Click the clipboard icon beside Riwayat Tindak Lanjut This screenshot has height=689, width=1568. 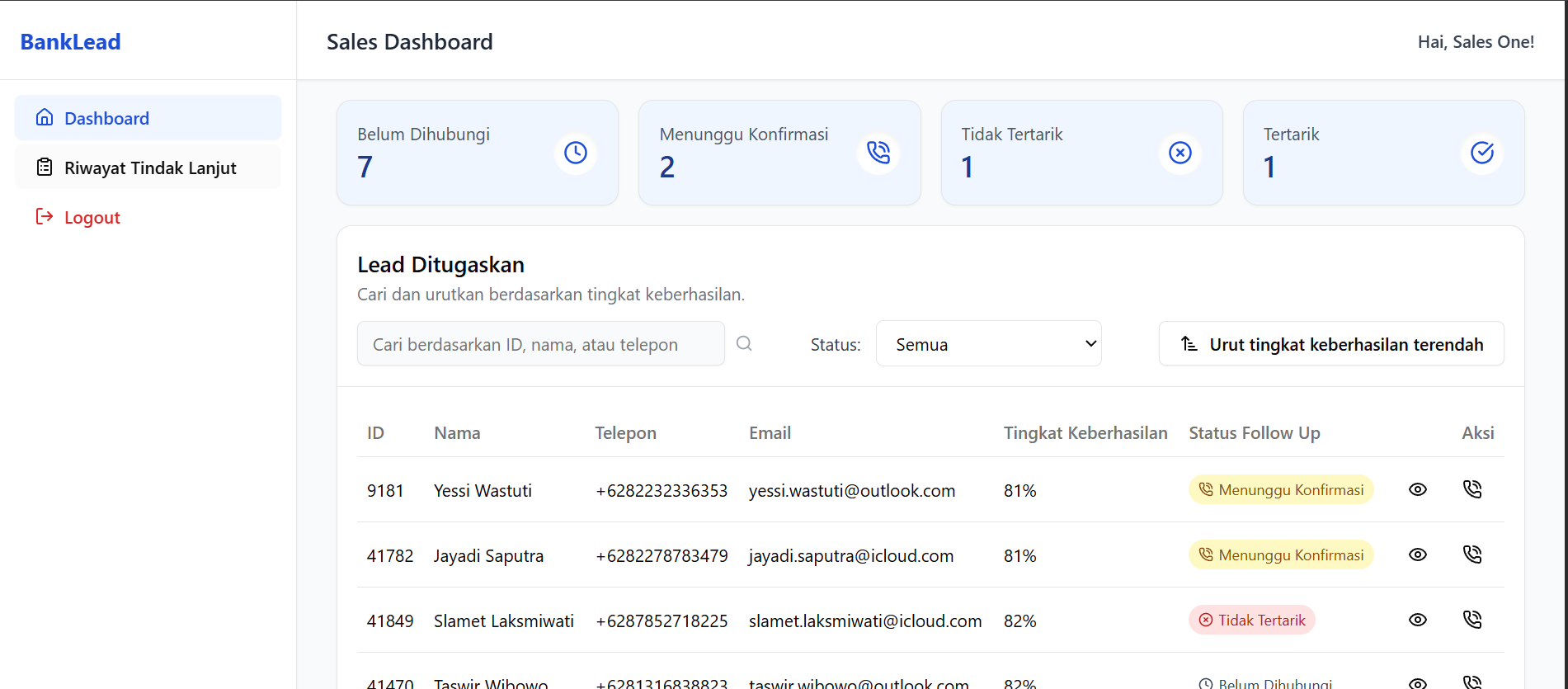point(45,167)
